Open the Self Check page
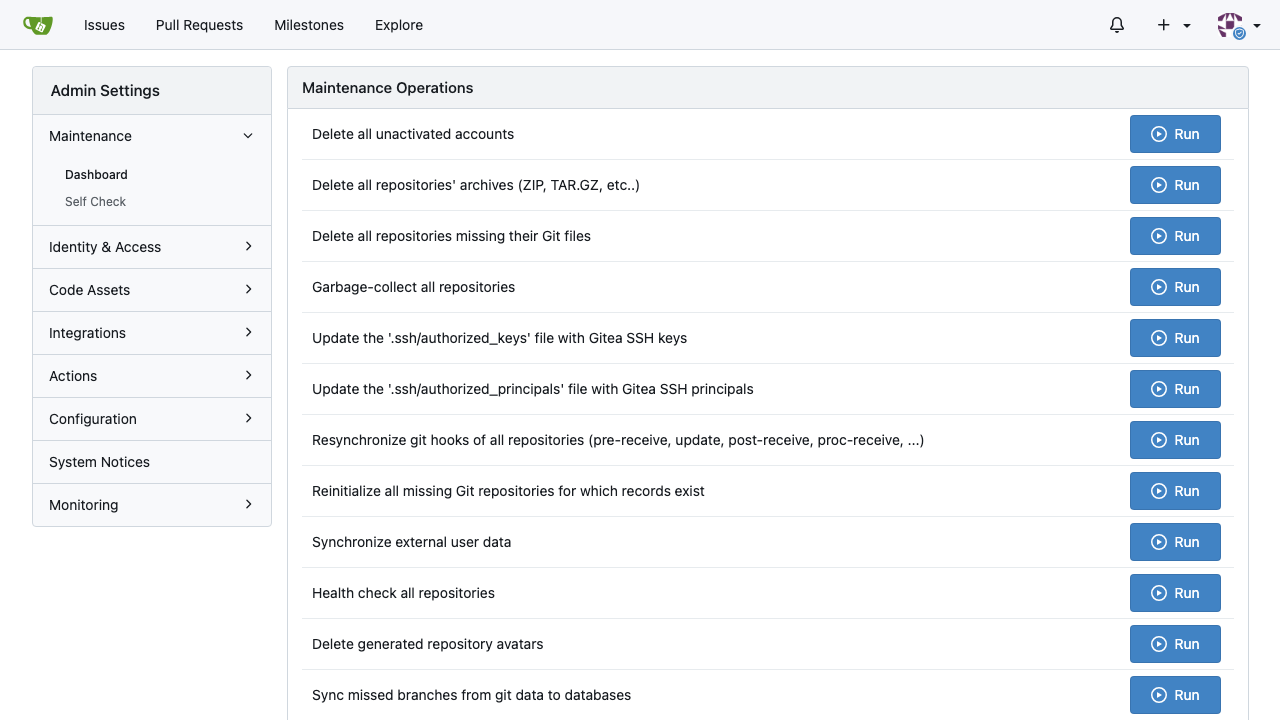Viewport: 1280px width, 720px height. tap(95, 201)
